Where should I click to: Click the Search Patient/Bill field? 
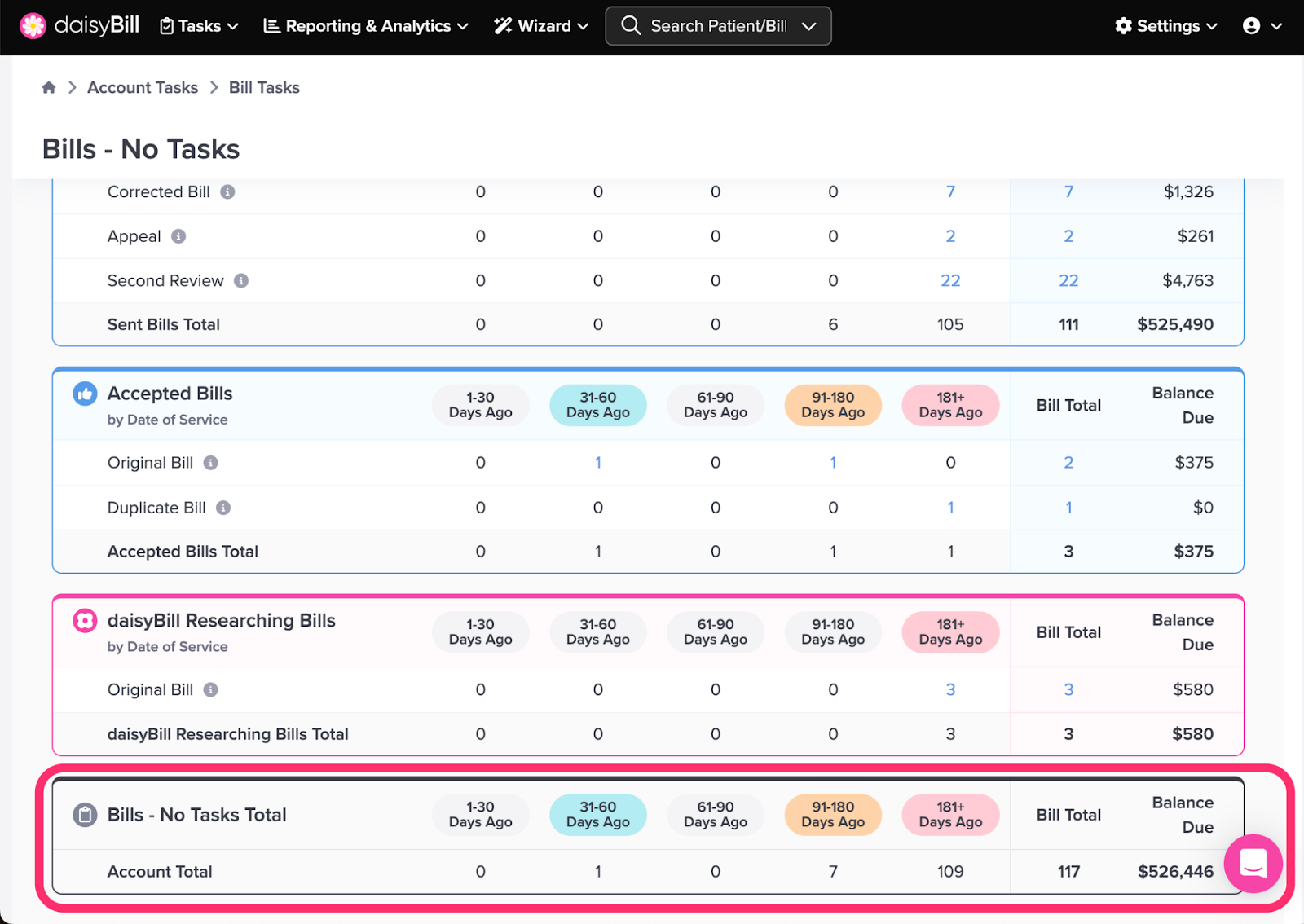[718, 26]
